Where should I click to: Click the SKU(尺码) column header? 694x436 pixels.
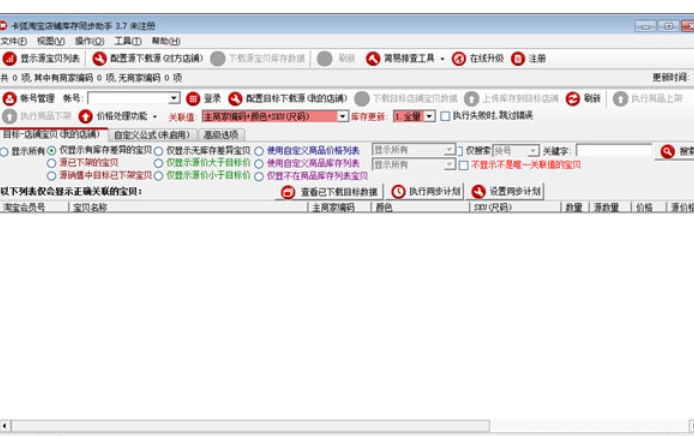tap(515, 207)
